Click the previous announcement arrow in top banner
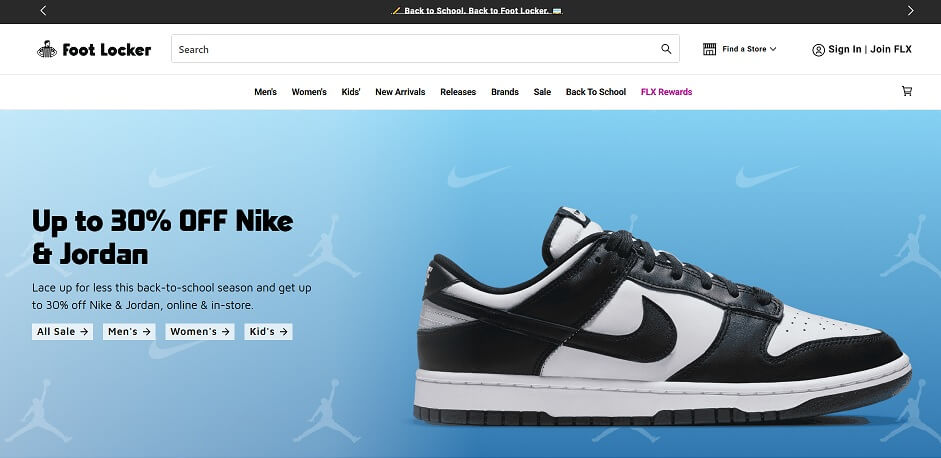 tap(43, 10)
